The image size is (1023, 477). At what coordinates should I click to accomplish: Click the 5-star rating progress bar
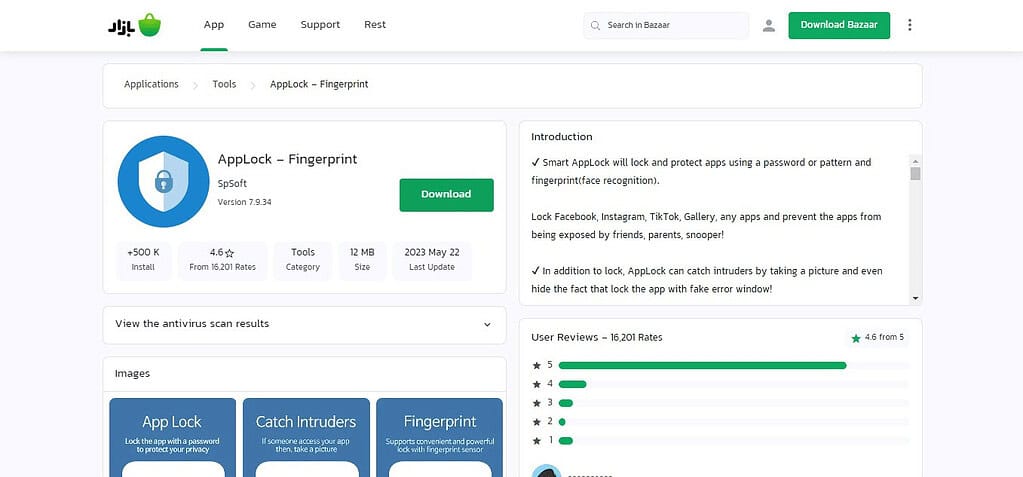point(733,365)
